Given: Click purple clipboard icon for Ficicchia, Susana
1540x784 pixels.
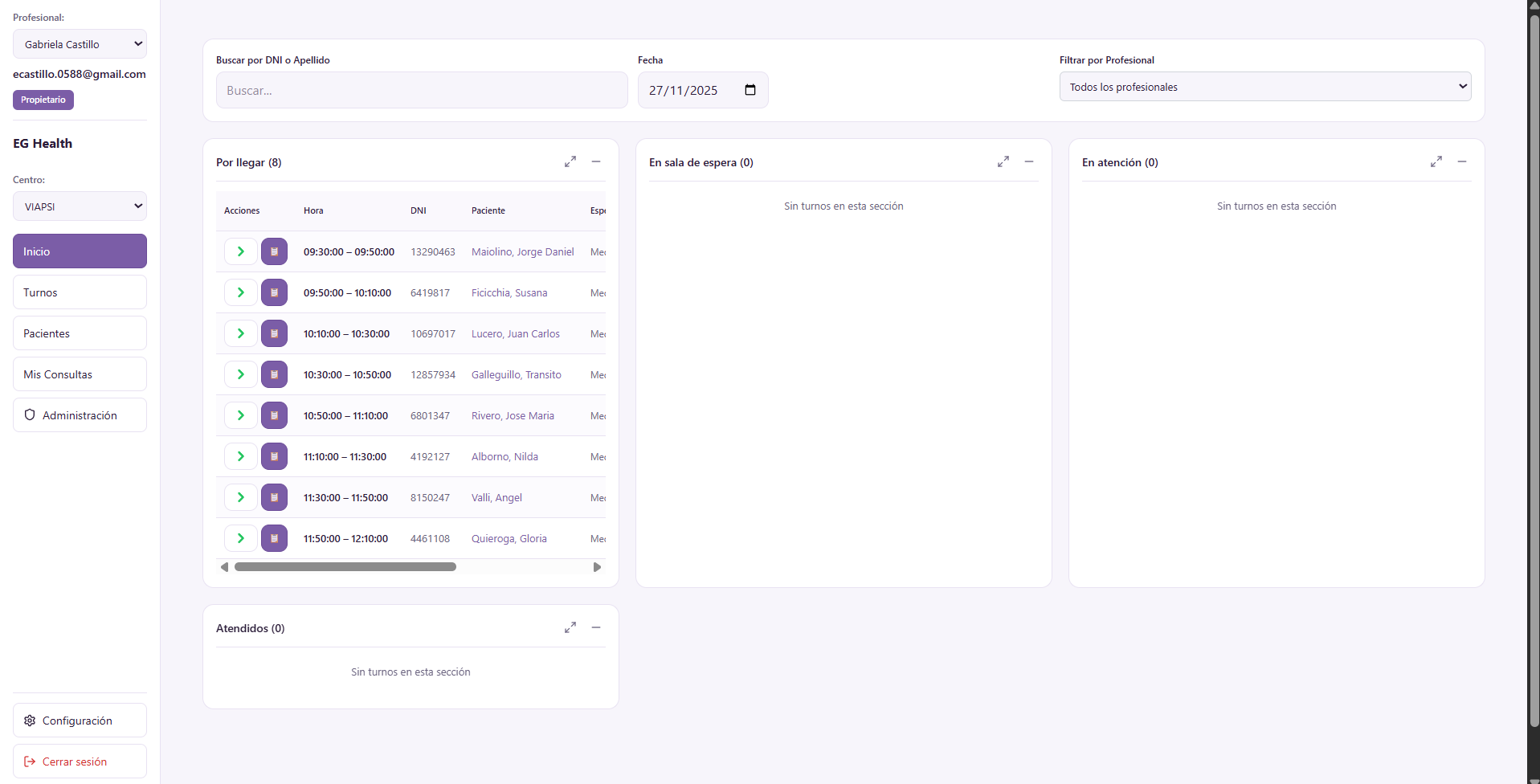Looking at the screenshot, I should (274, 292).
